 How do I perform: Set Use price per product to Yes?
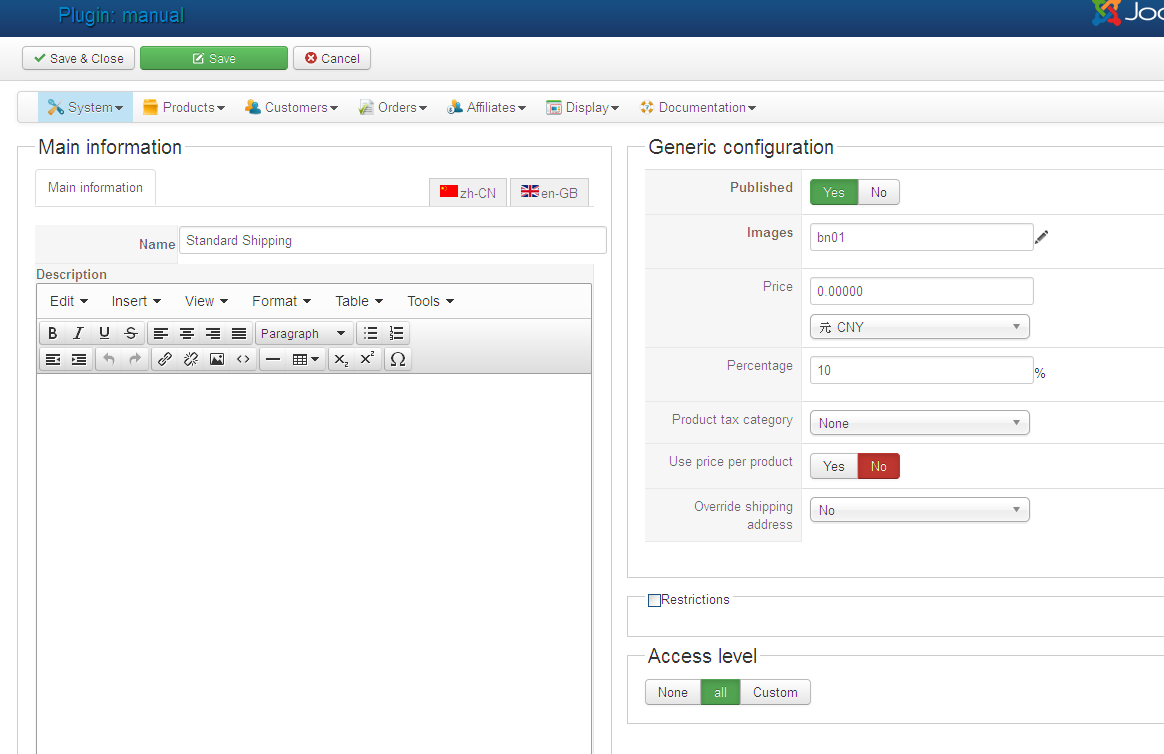(x=834, y=466)
